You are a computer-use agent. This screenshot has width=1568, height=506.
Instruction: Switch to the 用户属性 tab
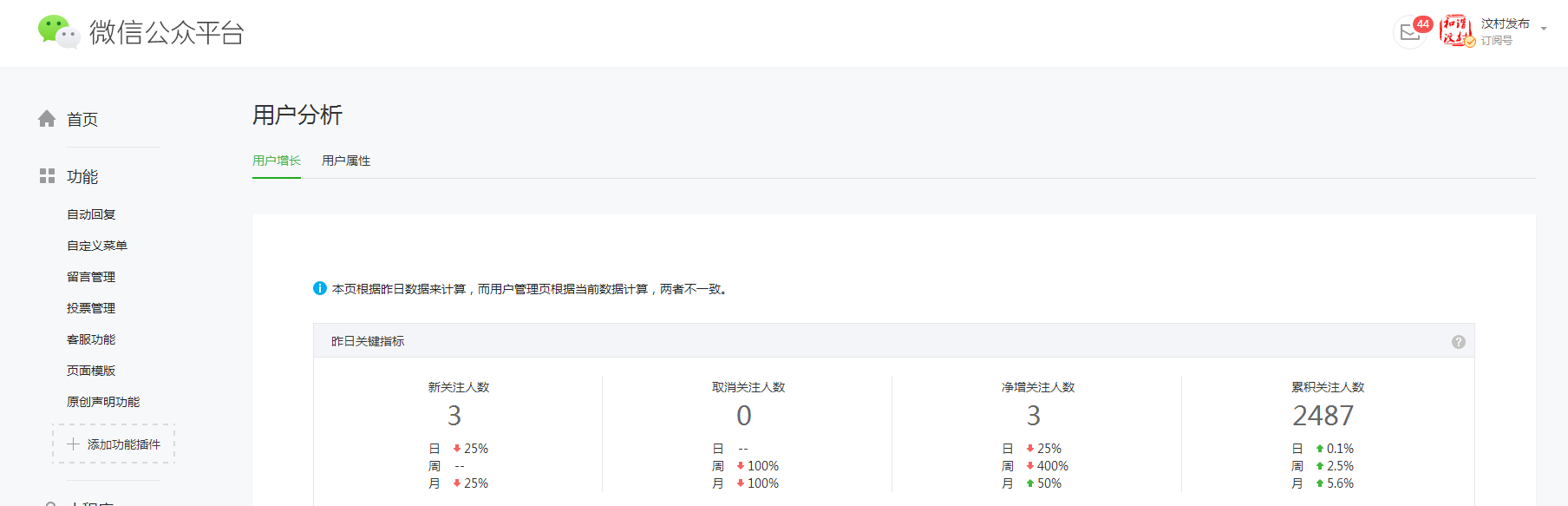pyautogui.click(x=345, y=161)
